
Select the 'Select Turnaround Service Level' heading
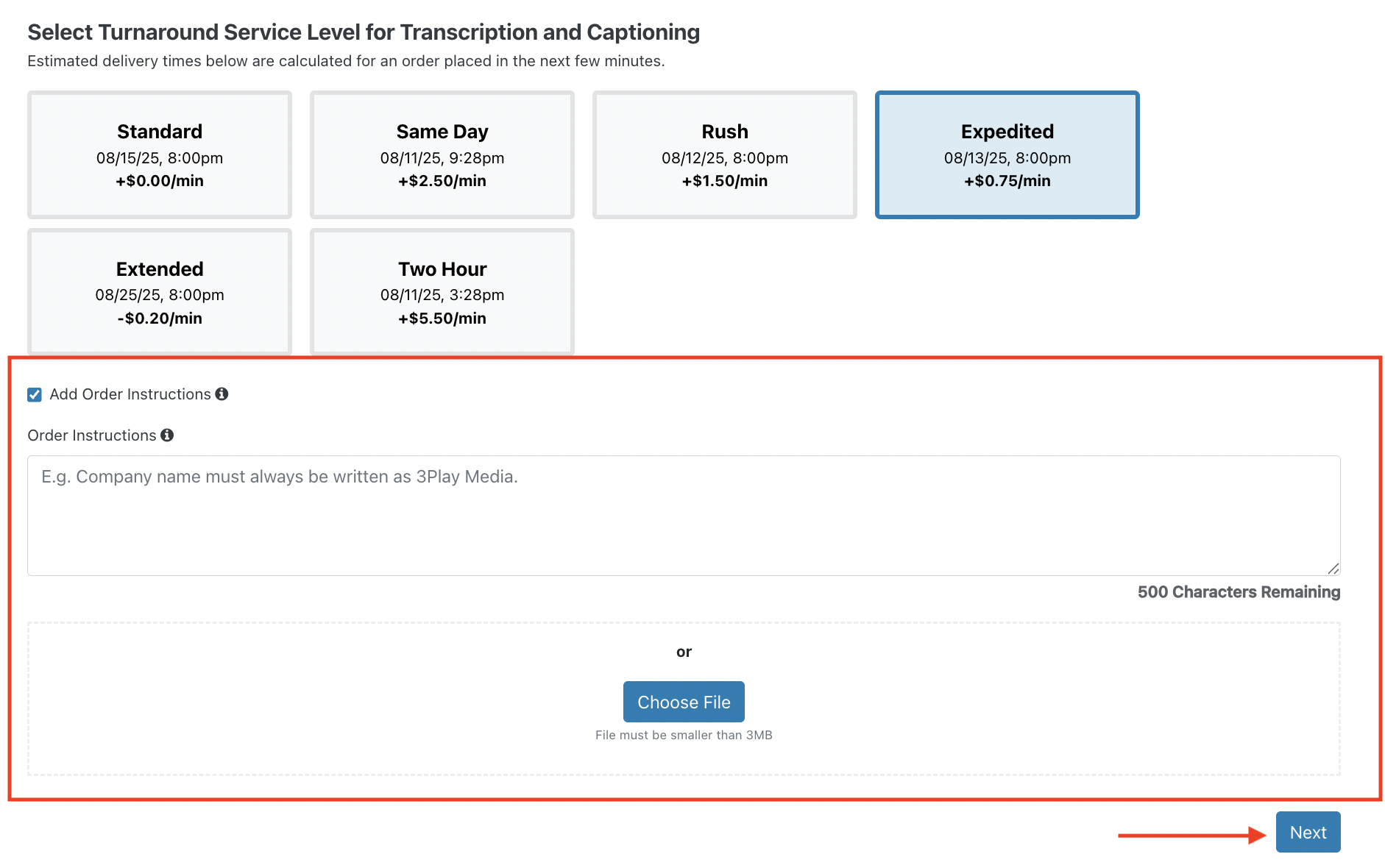[x=364, y=32]
